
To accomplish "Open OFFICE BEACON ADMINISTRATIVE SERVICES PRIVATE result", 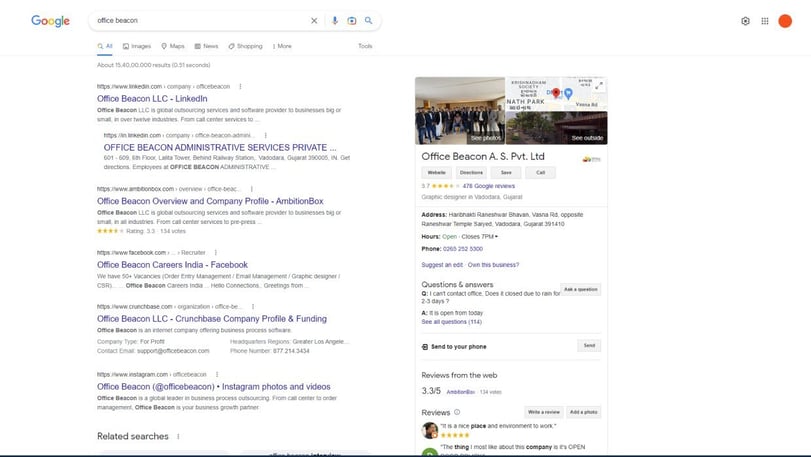I will (220, 147).
